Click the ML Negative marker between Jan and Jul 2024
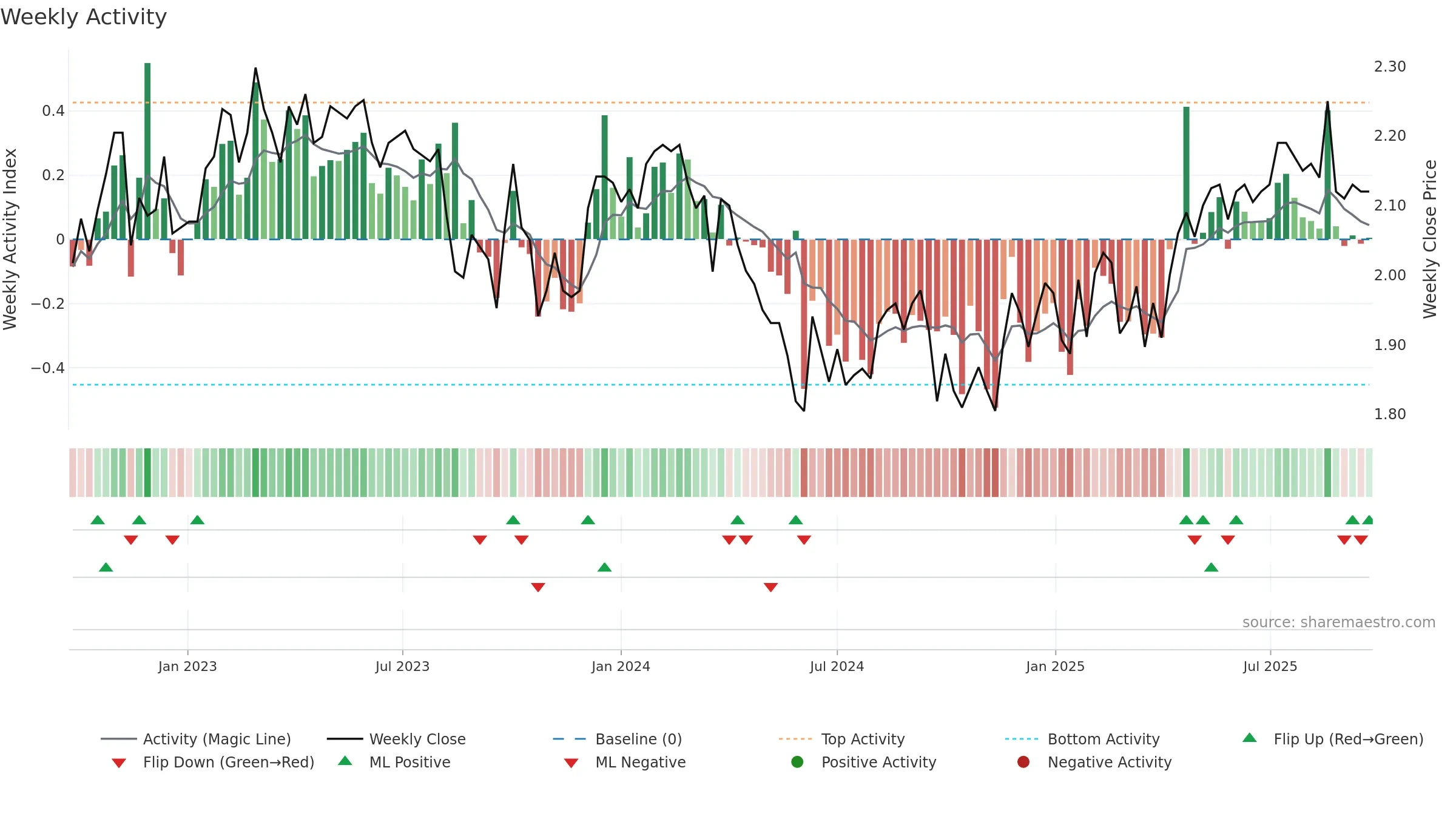This screenshot has height=819, width=1456. point(770,587)
